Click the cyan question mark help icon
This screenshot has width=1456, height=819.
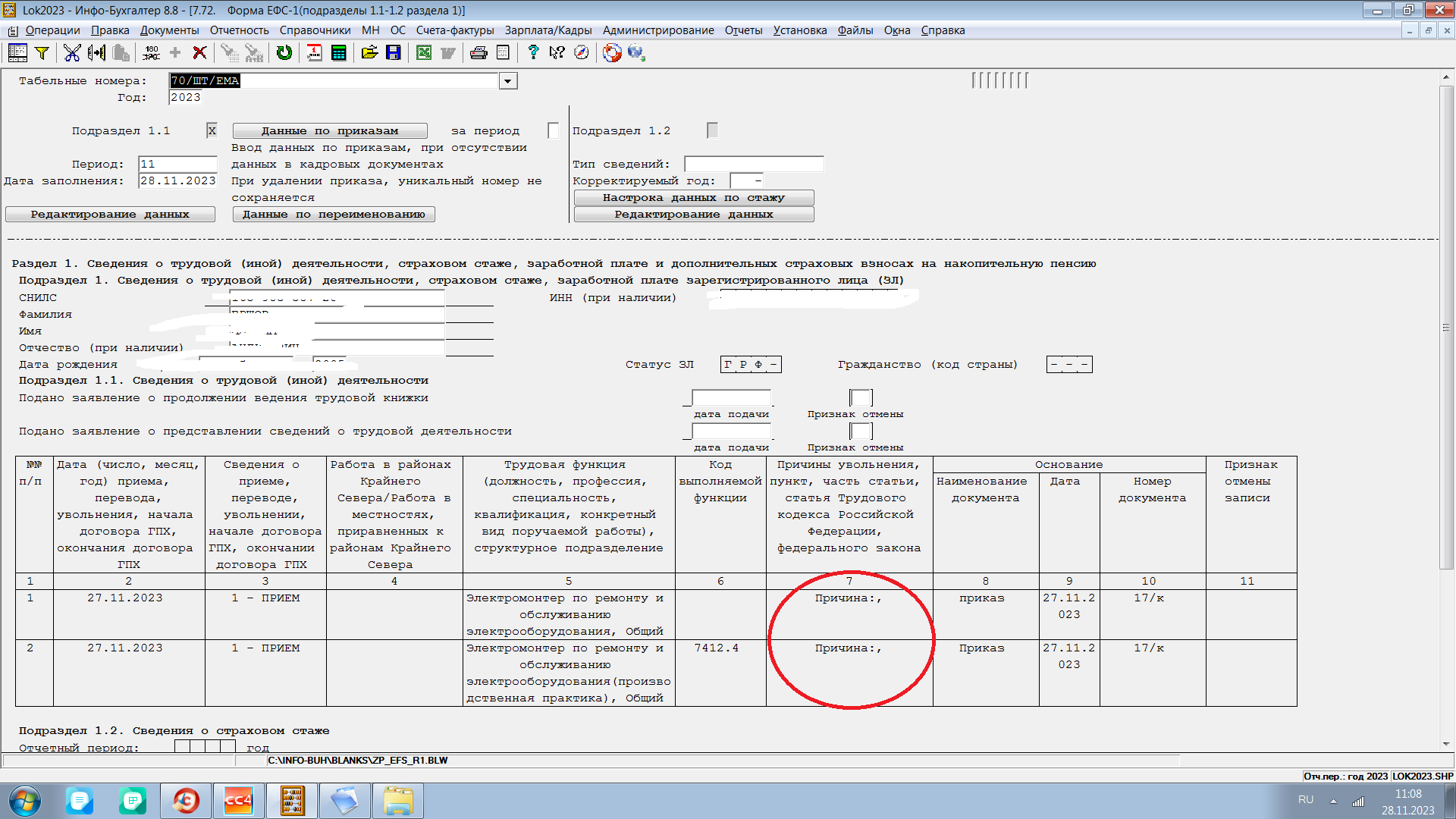point(533,52)
